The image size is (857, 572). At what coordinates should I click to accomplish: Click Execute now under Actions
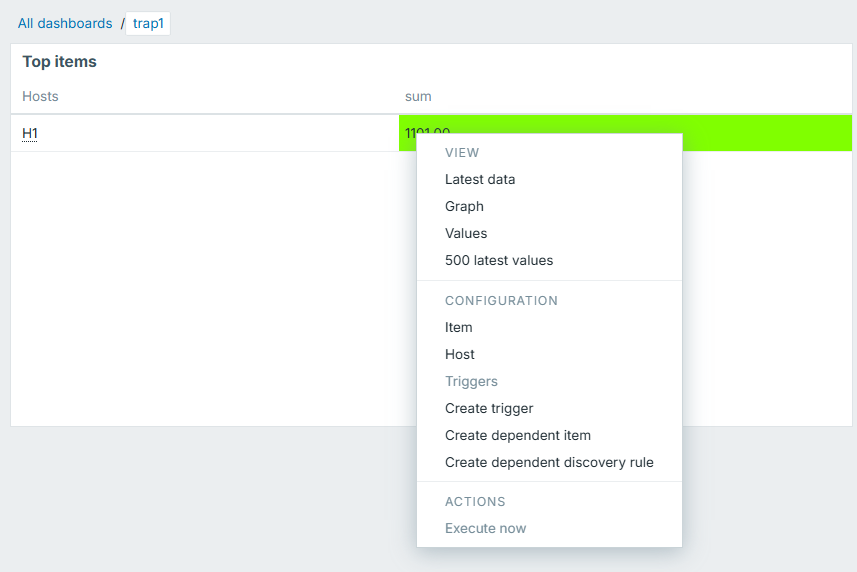(x=485, y=529)
